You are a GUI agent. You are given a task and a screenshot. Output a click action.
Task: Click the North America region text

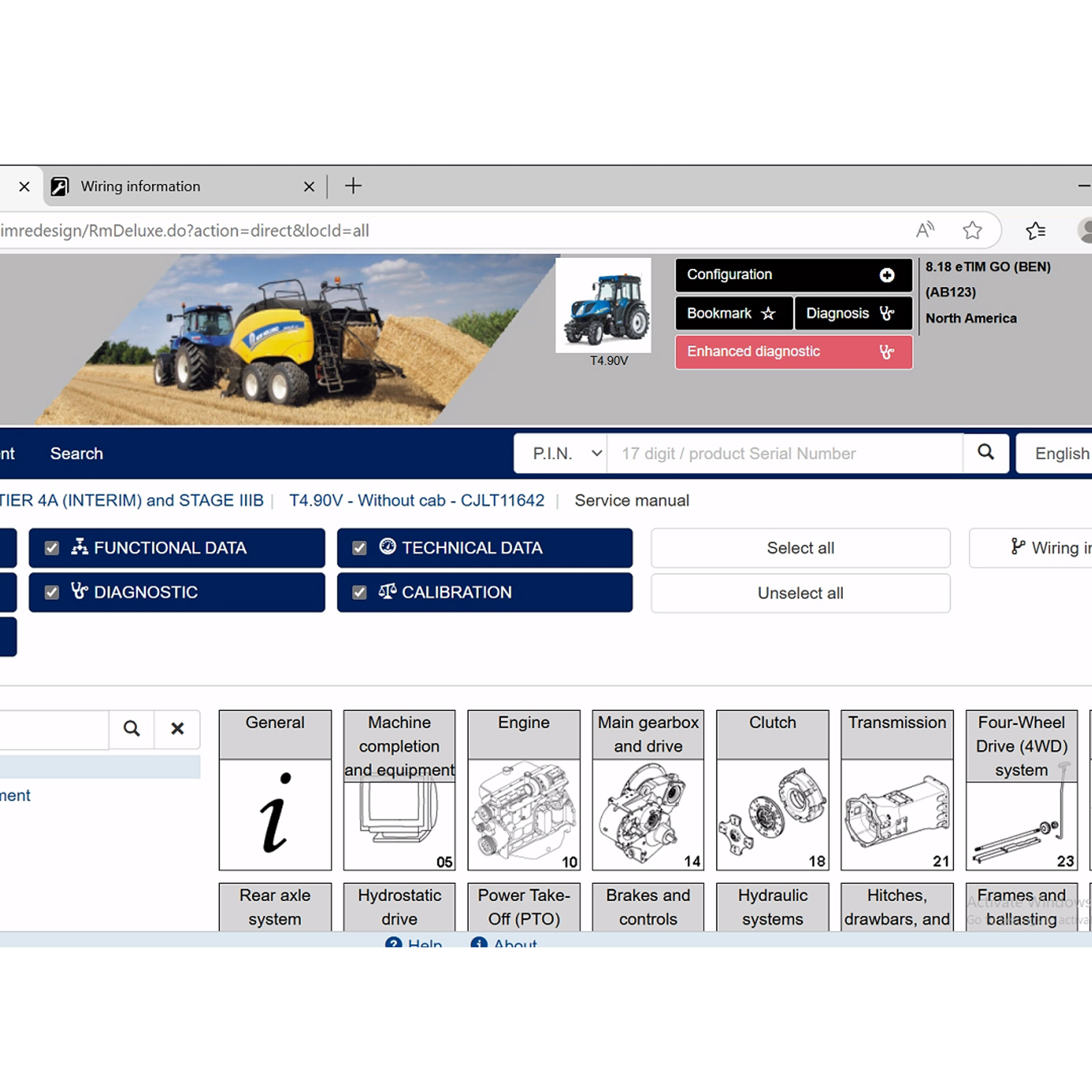click(x=971, y=318)
